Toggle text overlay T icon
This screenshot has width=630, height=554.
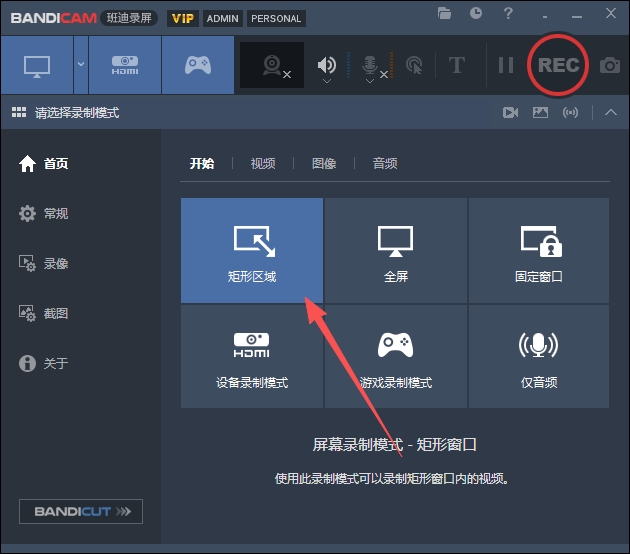457,65
